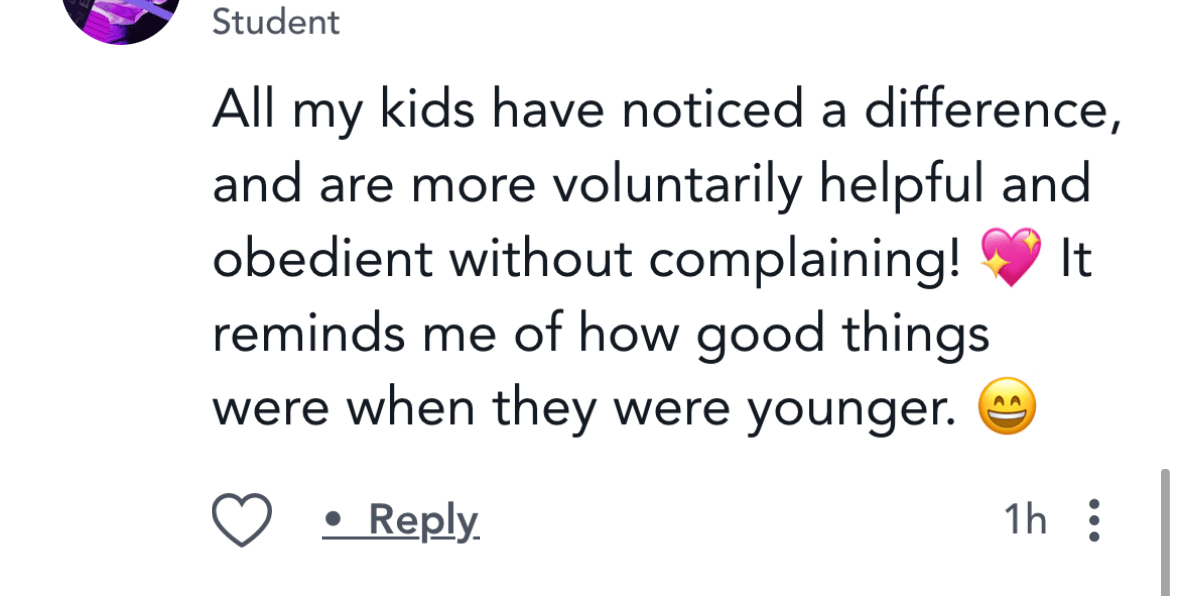Screen dimensions: 1179x596
Task: Click the word "complaining!" in the comment
Action: click(x=806, y=260)
